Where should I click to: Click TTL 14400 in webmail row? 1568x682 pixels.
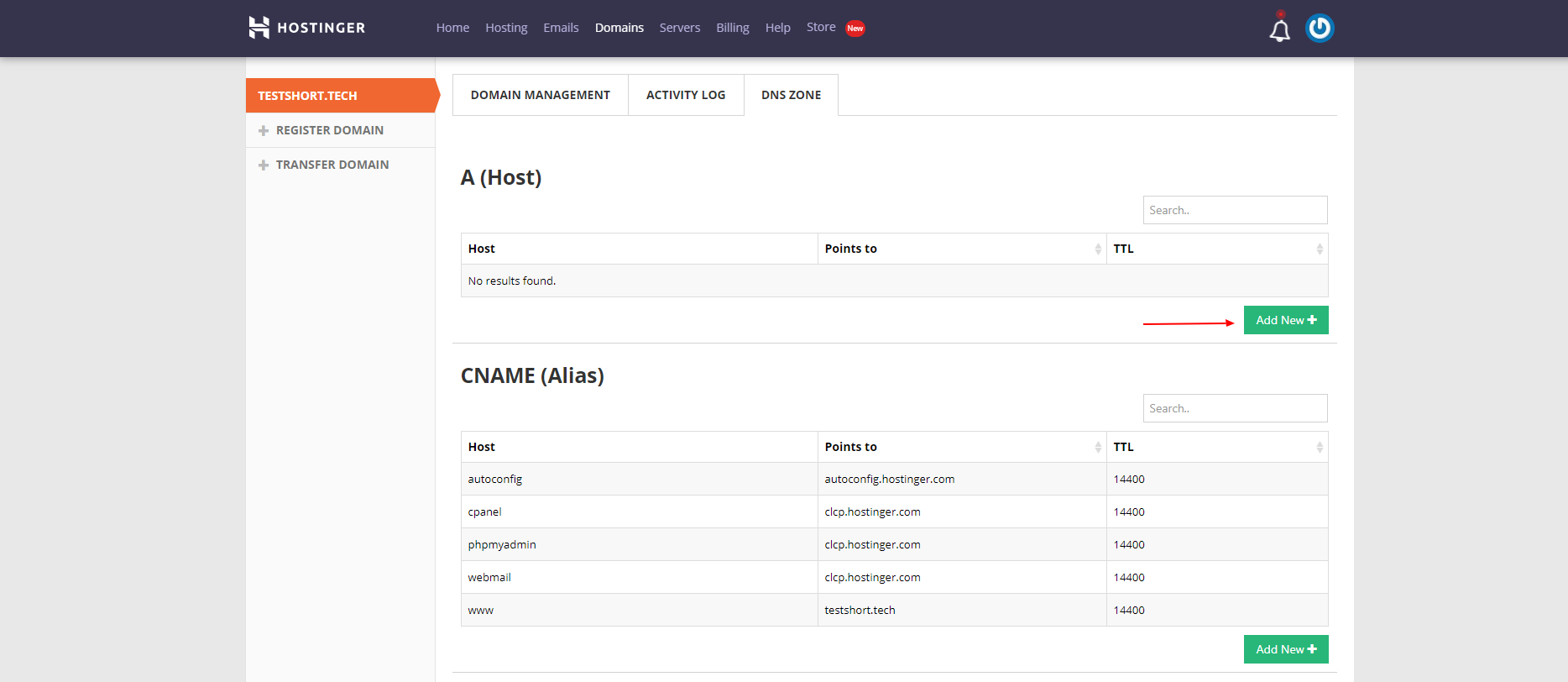[x=1129, y=577]
